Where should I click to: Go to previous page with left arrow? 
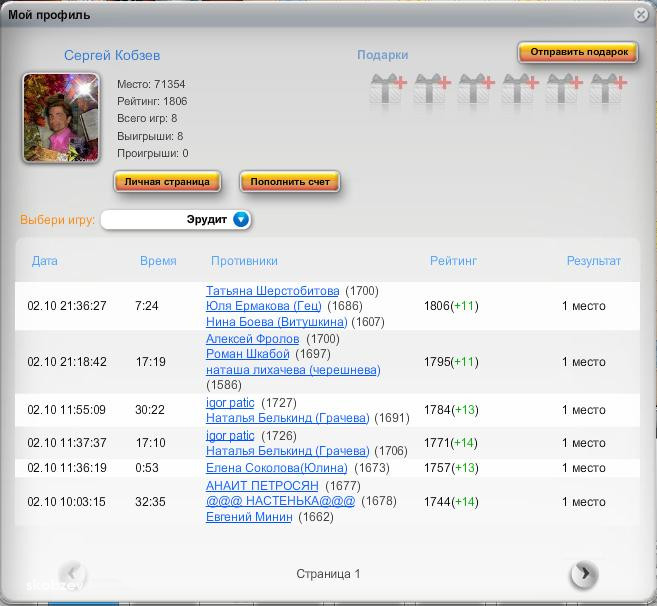click(x=73, y=574)
